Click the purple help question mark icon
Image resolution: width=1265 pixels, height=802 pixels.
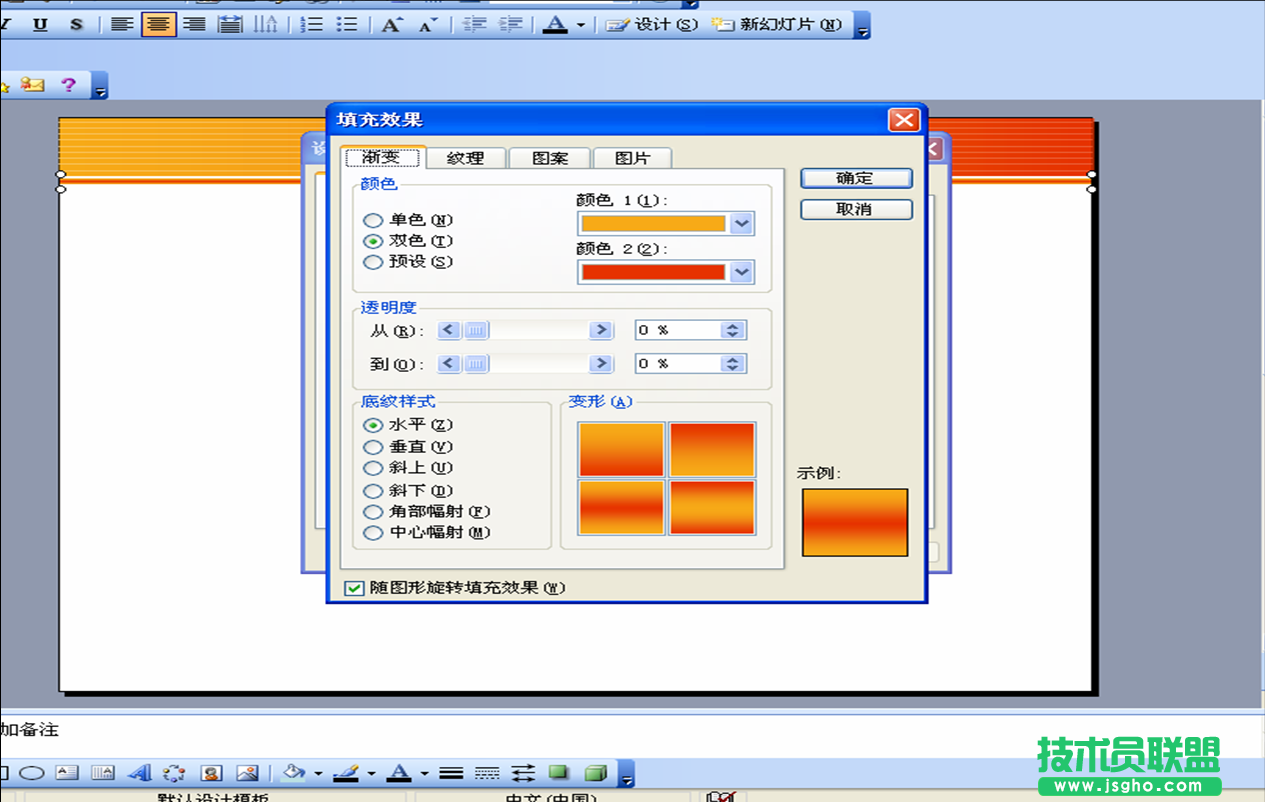68,85
